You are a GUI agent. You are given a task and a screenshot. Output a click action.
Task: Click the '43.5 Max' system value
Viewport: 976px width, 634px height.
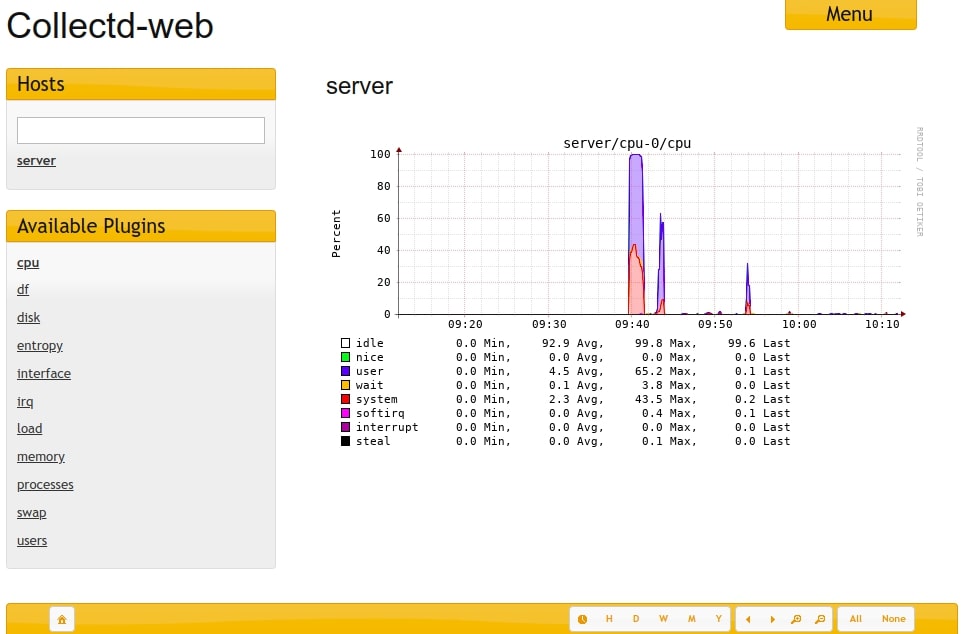click(x=665, y=399)
